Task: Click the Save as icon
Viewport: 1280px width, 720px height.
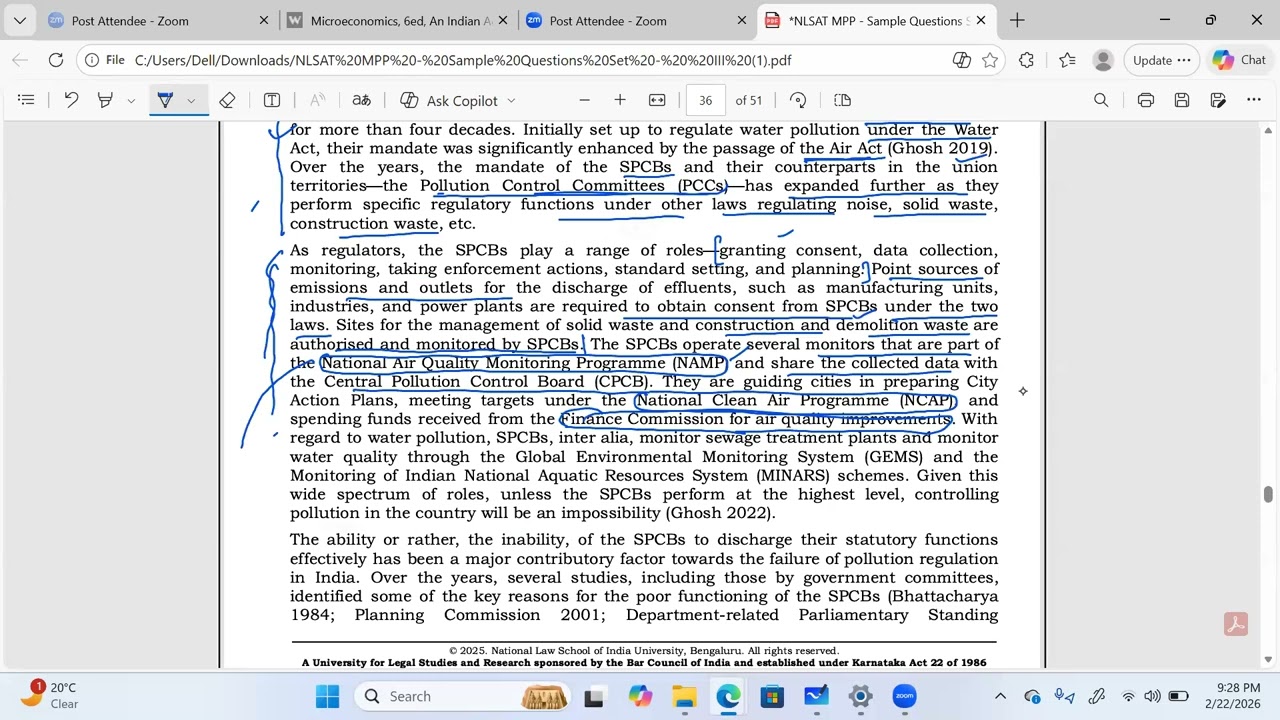Action: pyautogui.click(x=1218, y=100)
